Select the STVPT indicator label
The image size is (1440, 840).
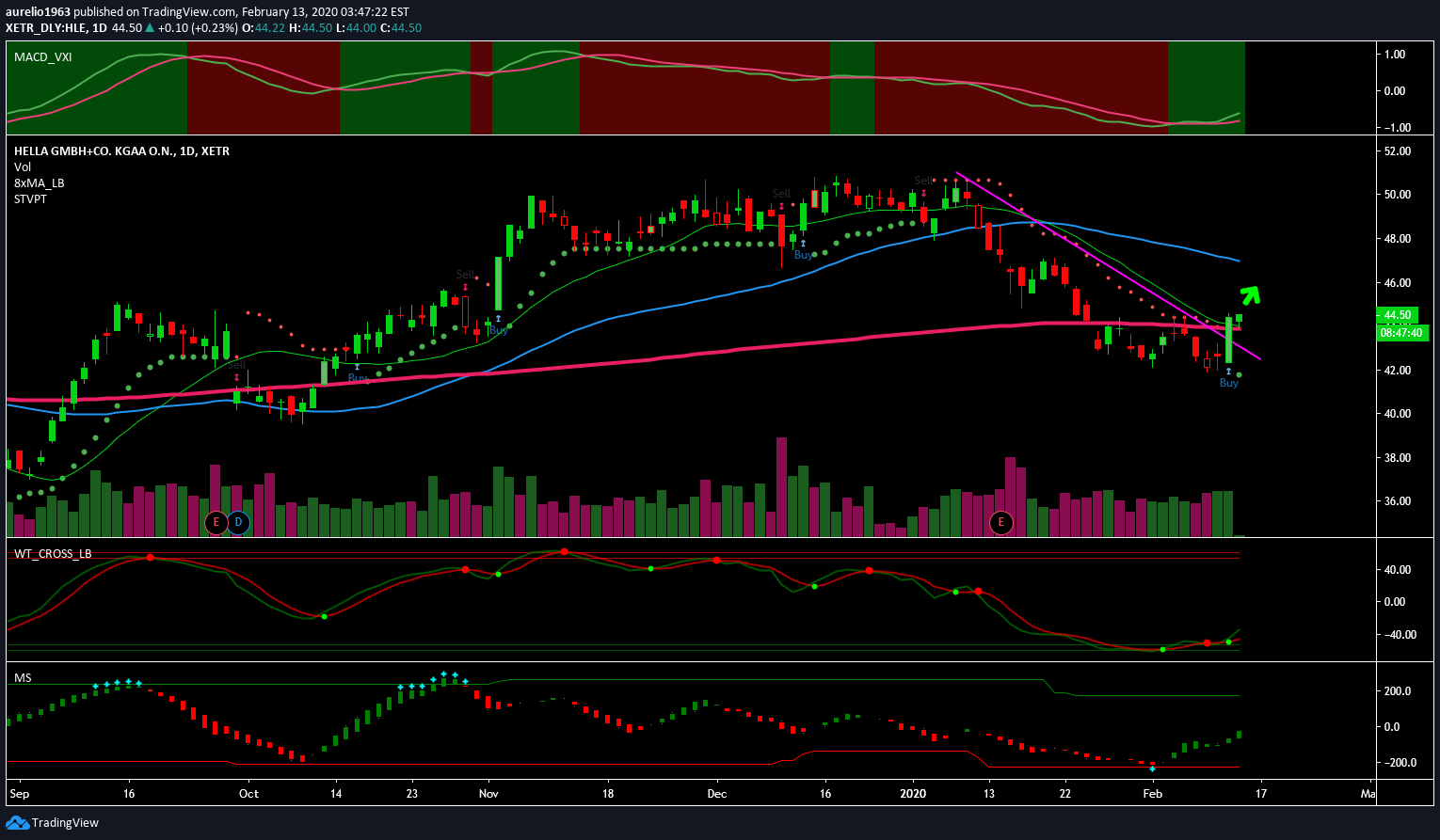tap(31, 198)
